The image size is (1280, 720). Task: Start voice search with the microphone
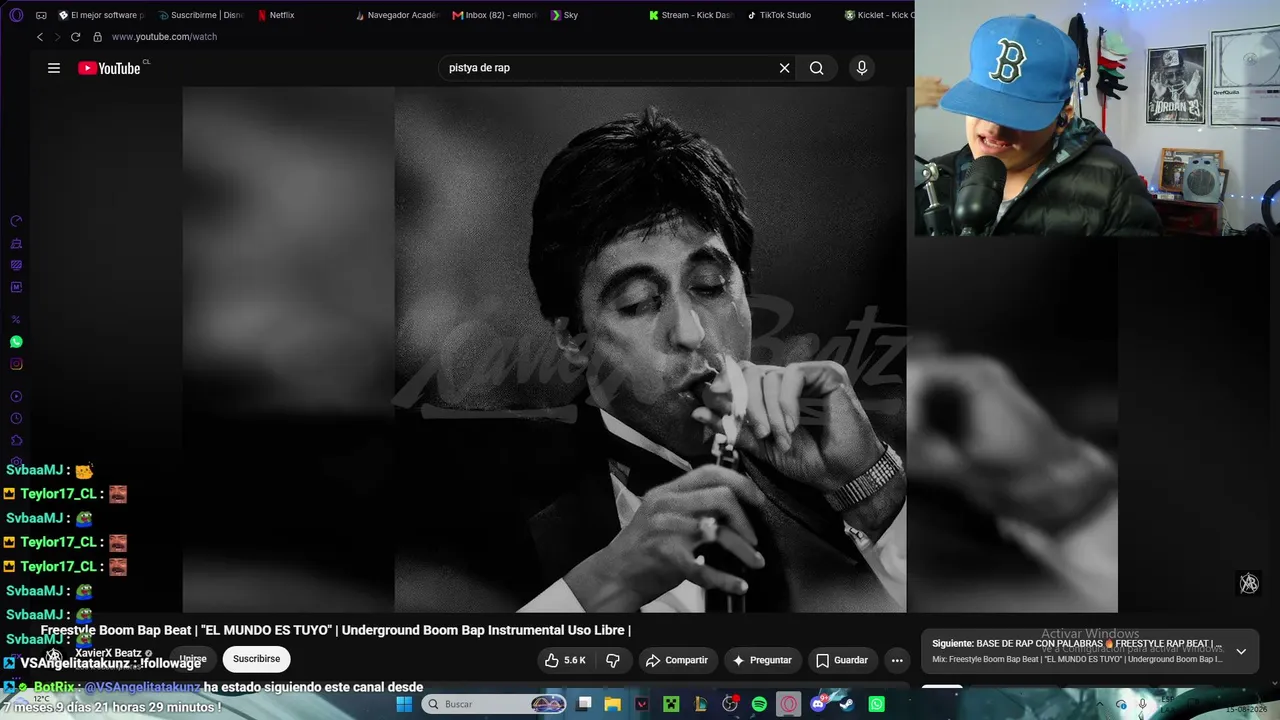(x=862, y=68)
